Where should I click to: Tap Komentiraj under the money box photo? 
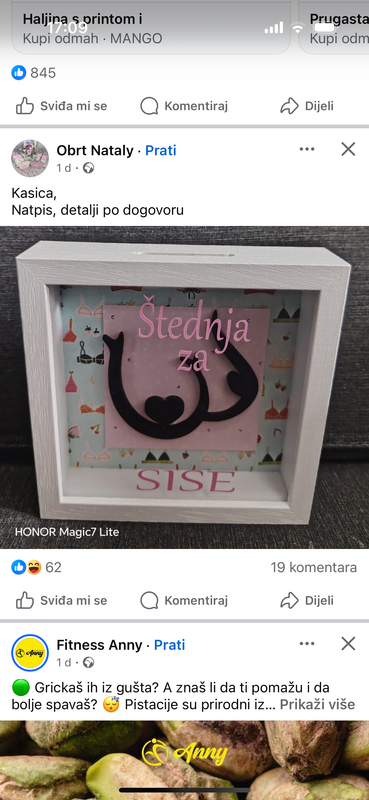(184, 601)
